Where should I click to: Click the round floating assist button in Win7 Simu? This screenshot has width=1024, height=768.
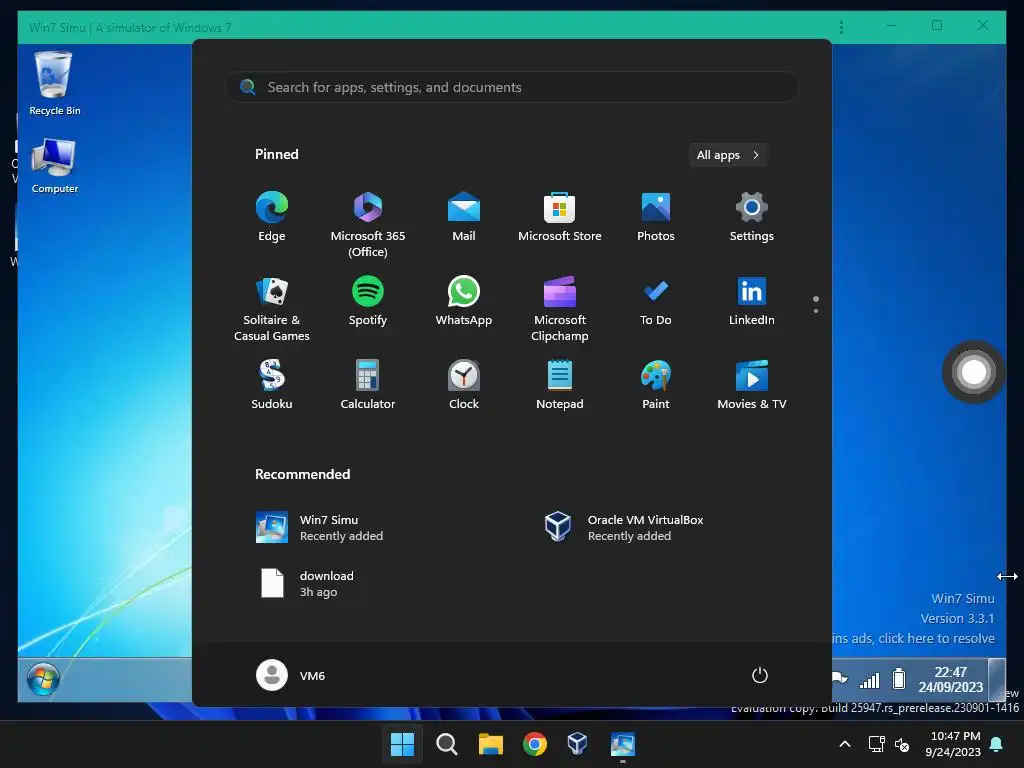click(x=973, y=372)
